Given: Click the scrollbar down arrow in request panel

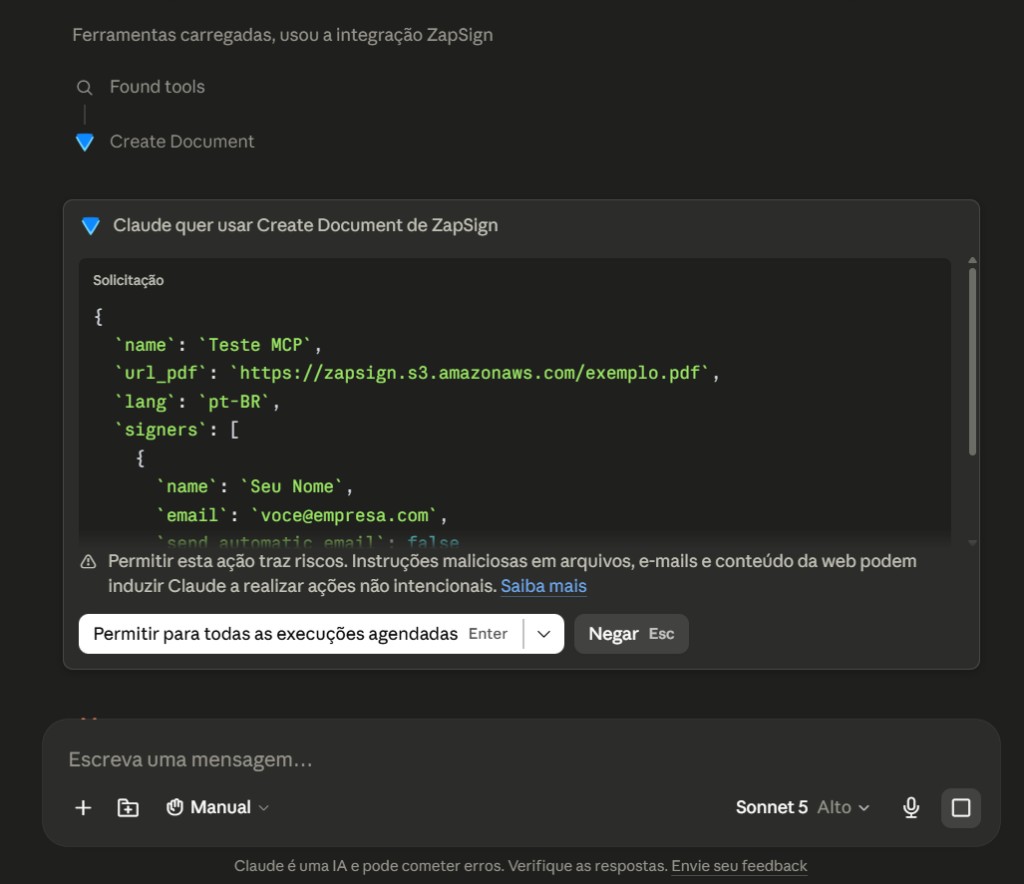Looking at the screenshot, I should [972, 543].
